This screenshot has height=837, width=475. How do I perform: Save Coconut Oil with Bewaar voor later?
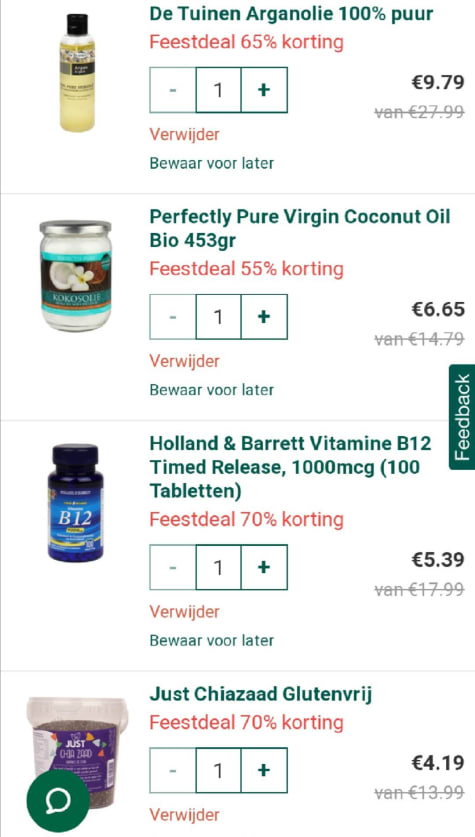(211, 390)
